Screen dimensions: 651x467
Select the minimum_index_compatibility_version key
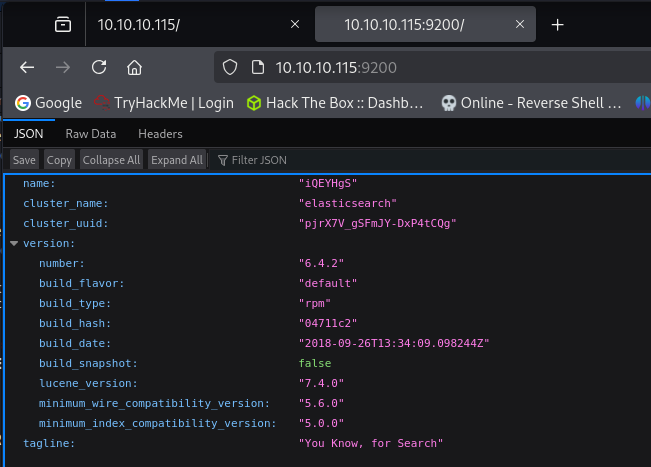157,423
